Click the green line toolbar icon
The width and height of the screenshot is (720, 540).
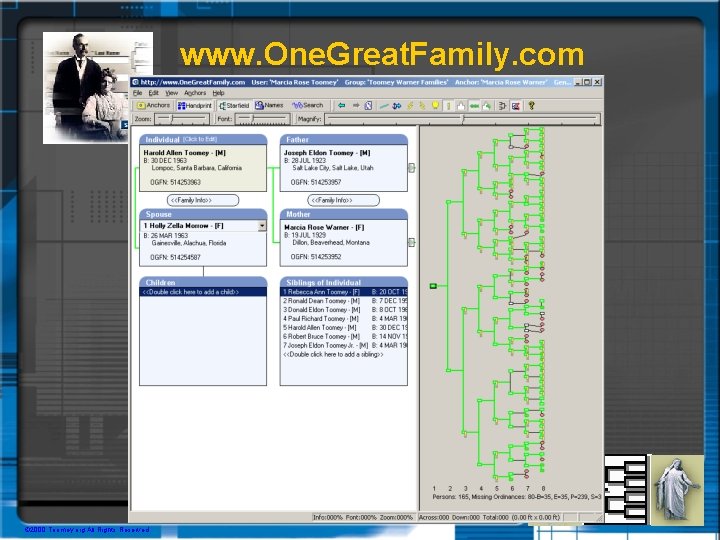pyautogui.click(x=384, y=106)
